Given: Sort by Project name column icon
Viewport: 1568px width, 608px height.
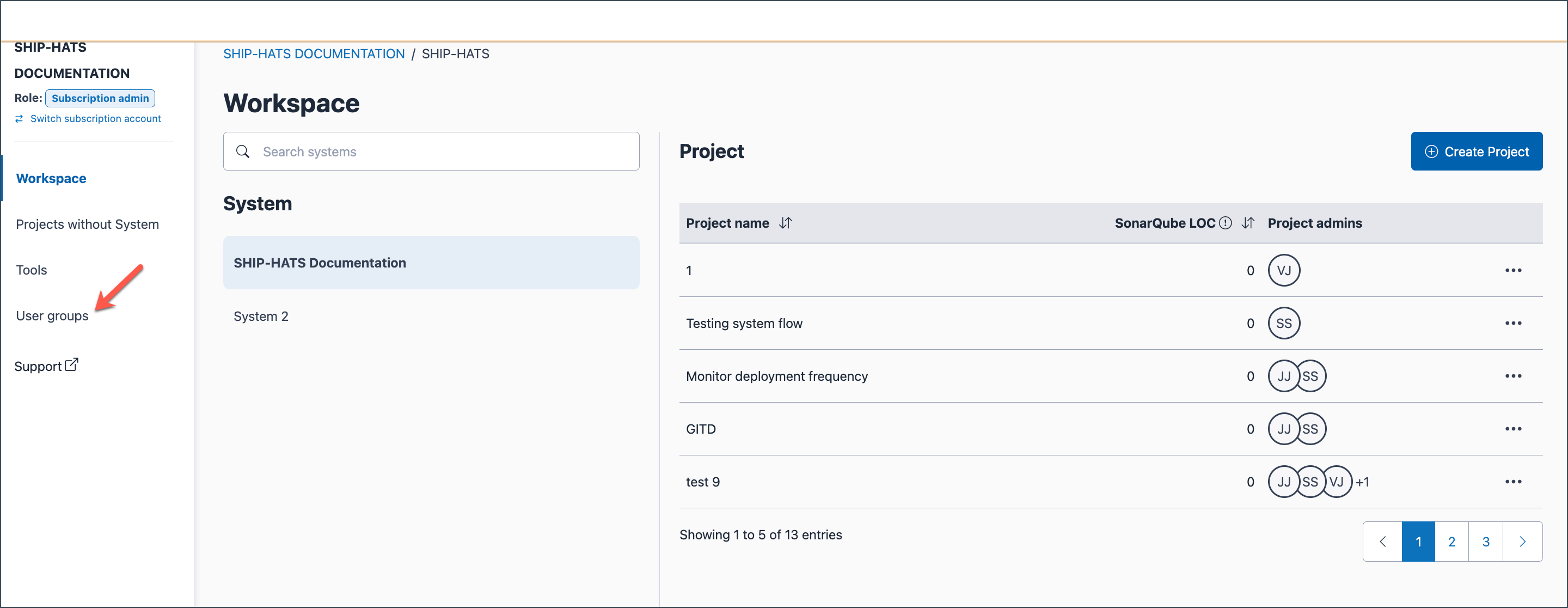Looking at the screenshot, I should [x=785, y=223].
